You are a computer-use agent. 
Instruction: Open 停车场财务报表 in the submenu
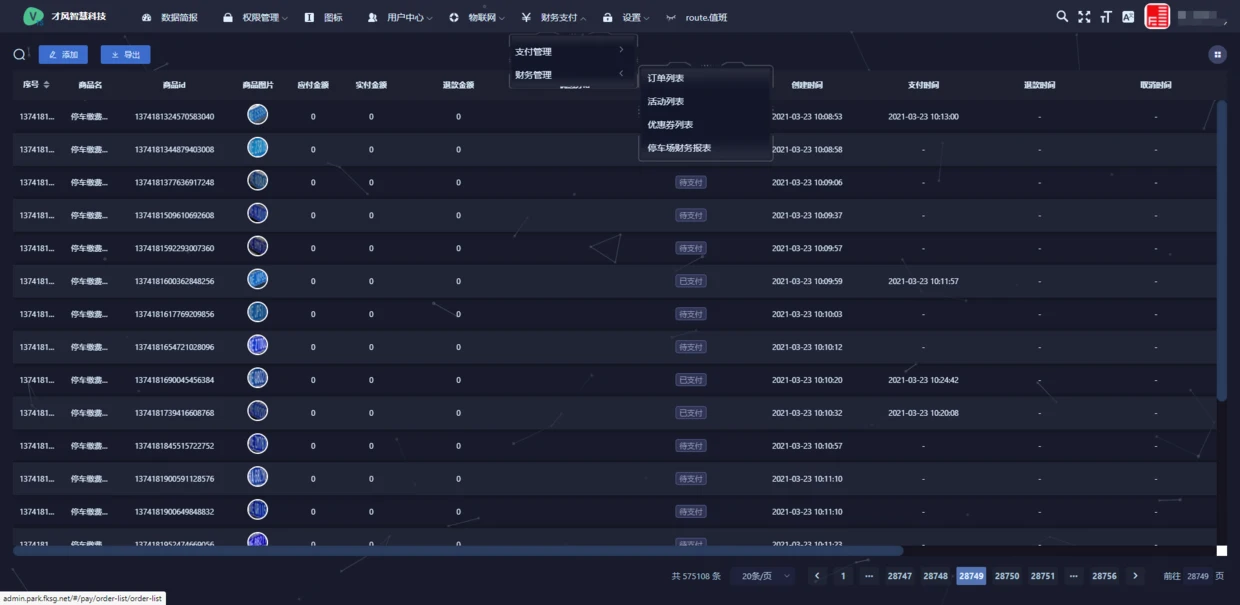(706, 147)
